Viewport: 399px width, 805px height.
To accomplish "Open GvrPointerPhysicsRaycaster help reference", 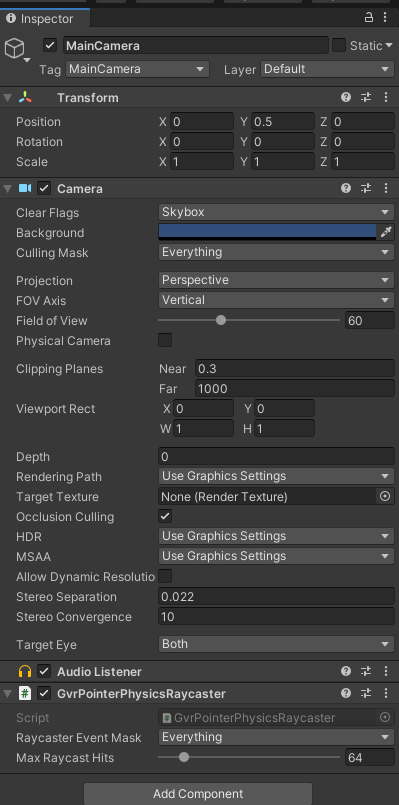I will pyautogui.click(x=346, y=694).
